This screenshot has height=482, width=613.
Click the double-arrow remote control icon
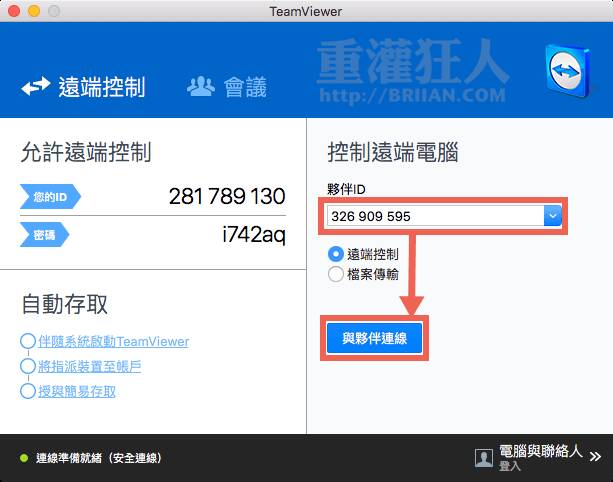[36, 86]
